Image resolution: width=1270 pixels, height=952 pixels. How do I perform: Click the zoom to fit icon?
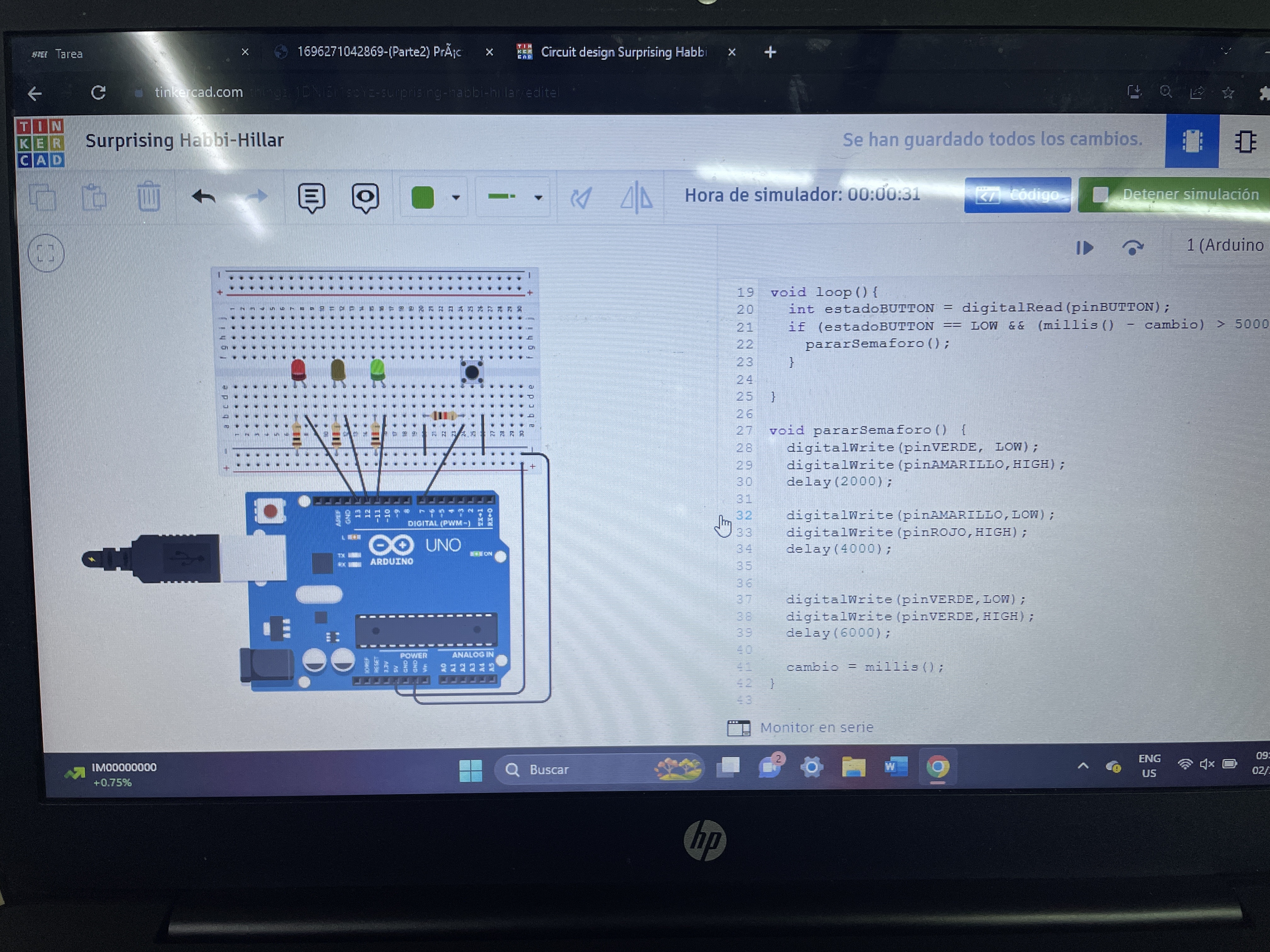(x=46, y=253)
